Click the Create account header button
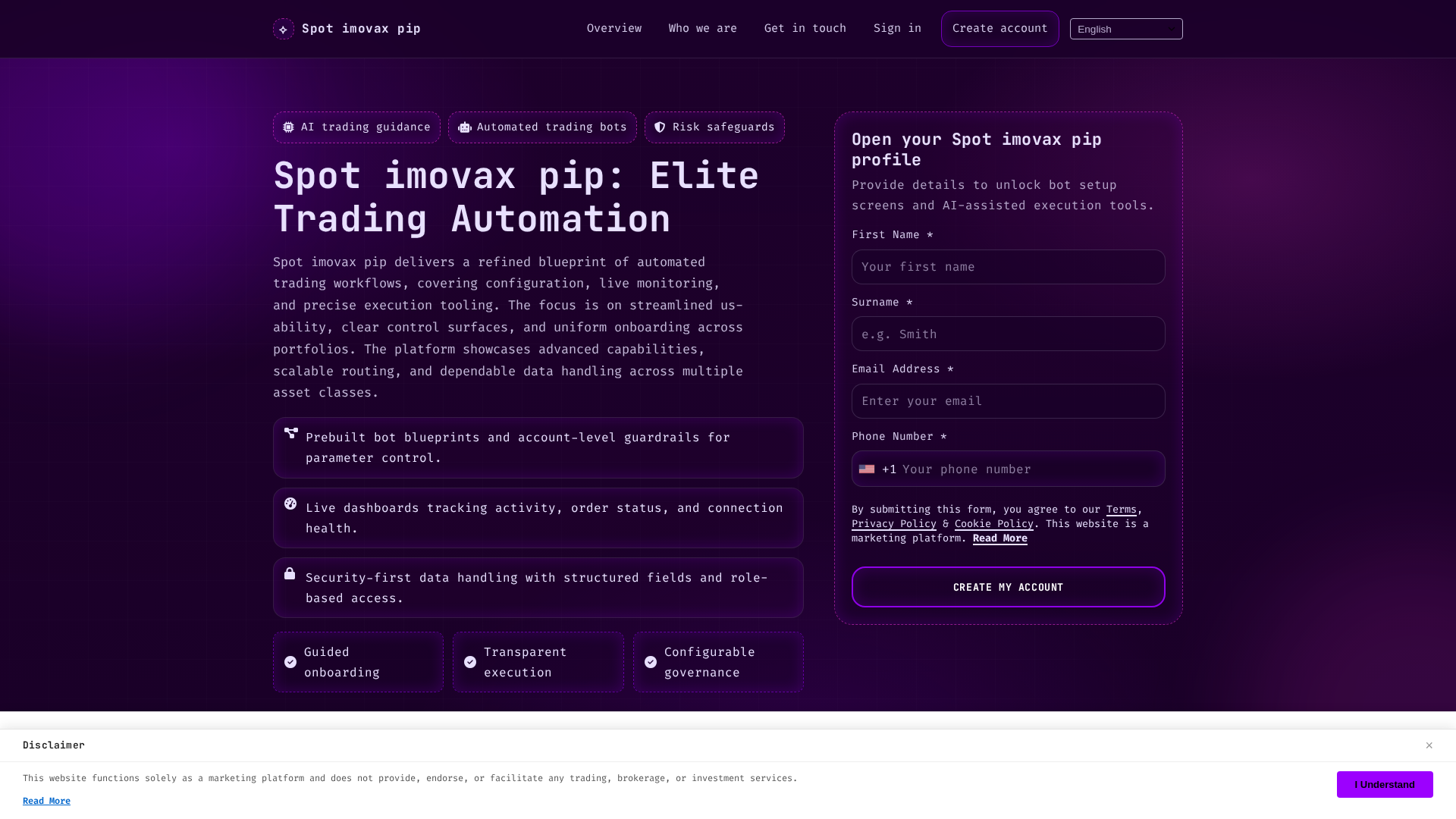The width and height of the screenshot is (1456, 819). (x=1000, y=29)
